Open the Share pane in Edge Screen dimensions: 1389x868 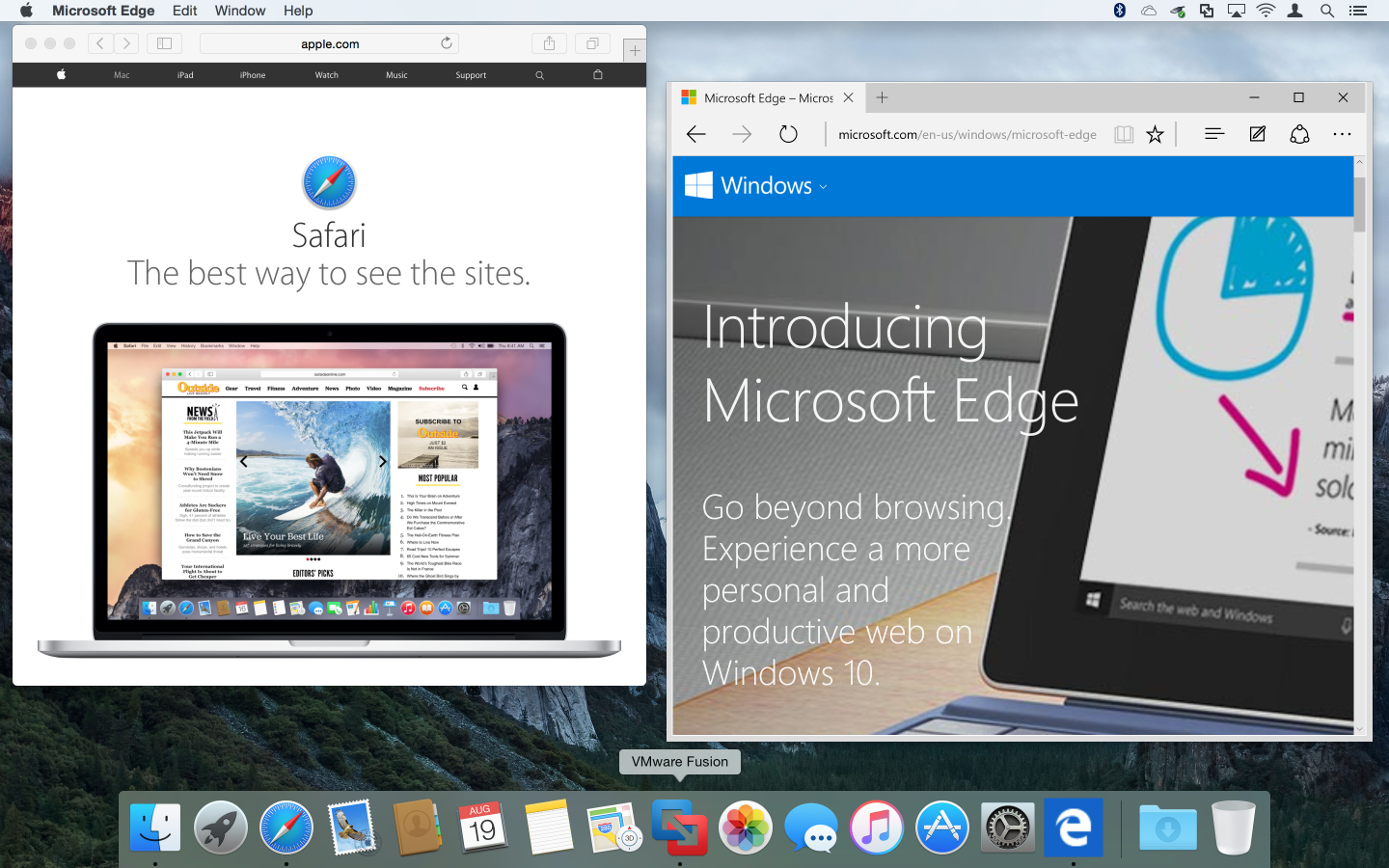click(1299, 134)
